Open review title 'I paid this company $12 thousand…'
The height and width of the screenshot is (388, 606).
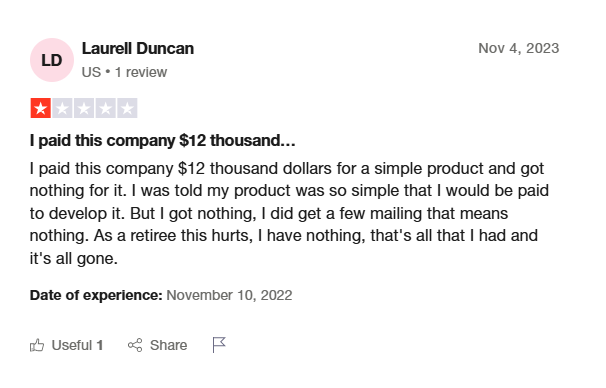(x=163, y=141)
